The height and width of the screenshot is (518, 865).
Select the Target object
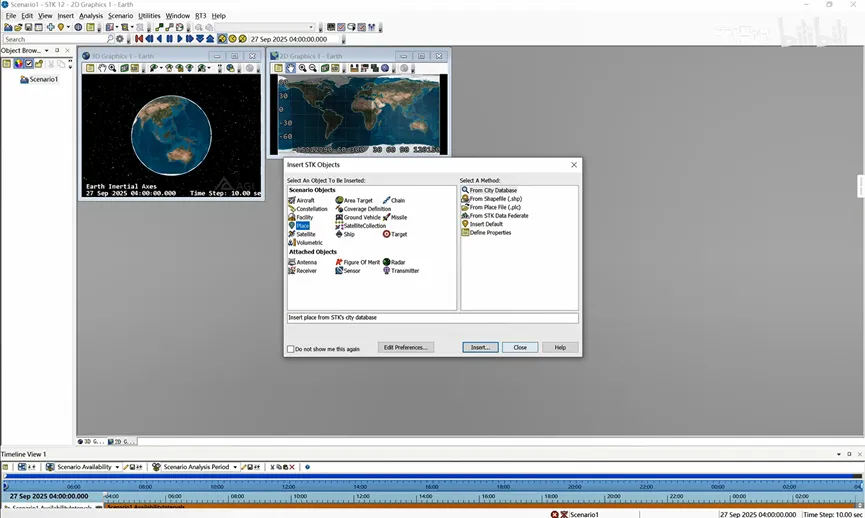point(395,234)
